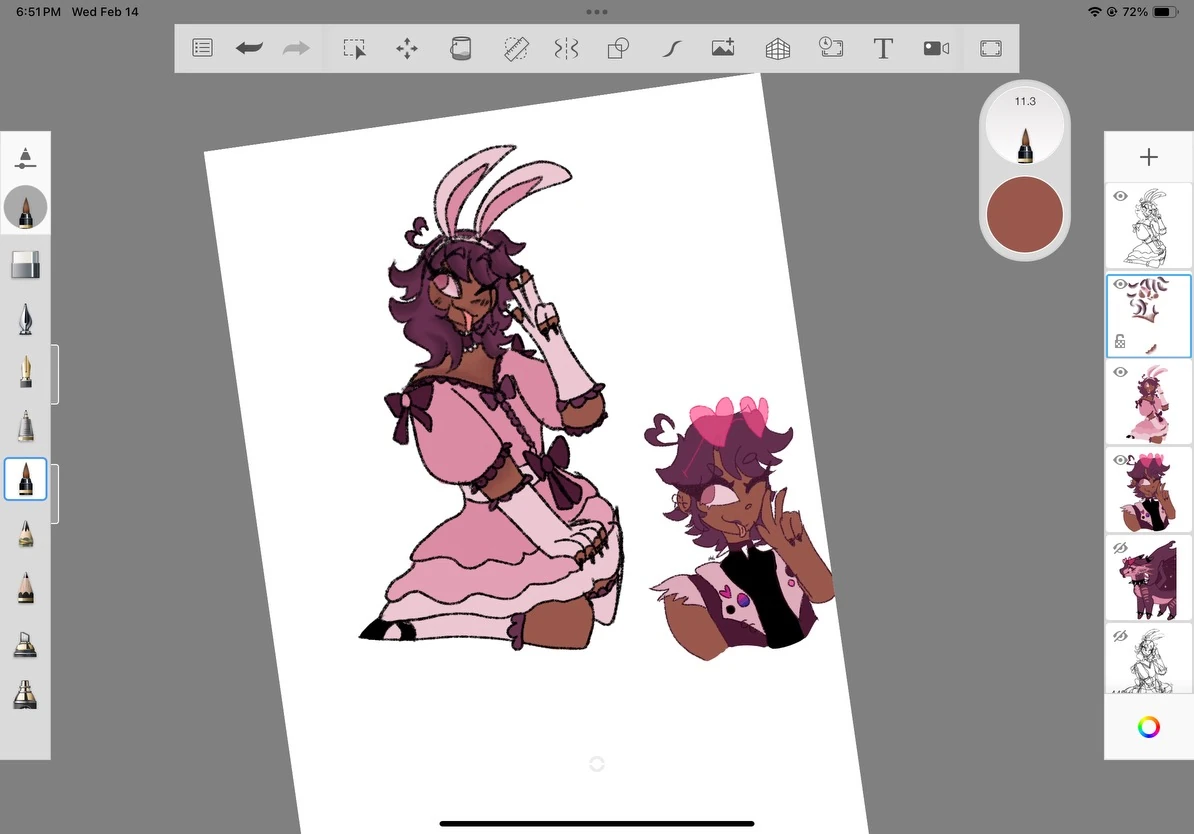Viewport: 1194px width, 834px height.
Task: Hide the lineart sketch layer
Action: point(1120,196)
